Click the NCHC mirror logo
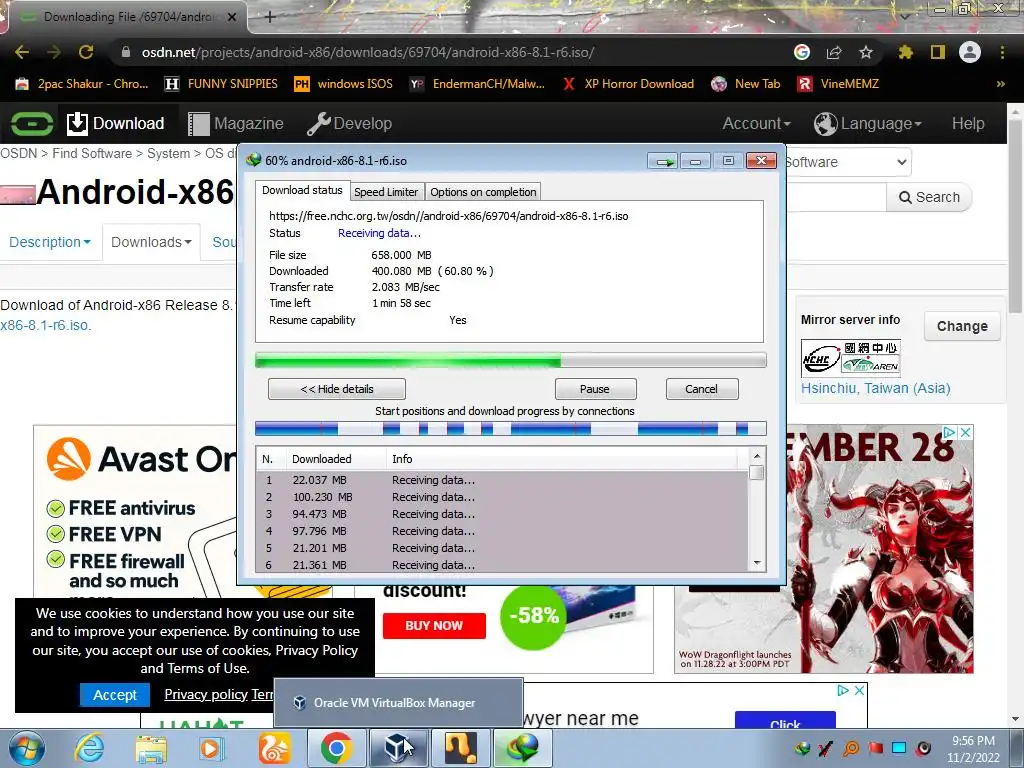 [851, 357]
